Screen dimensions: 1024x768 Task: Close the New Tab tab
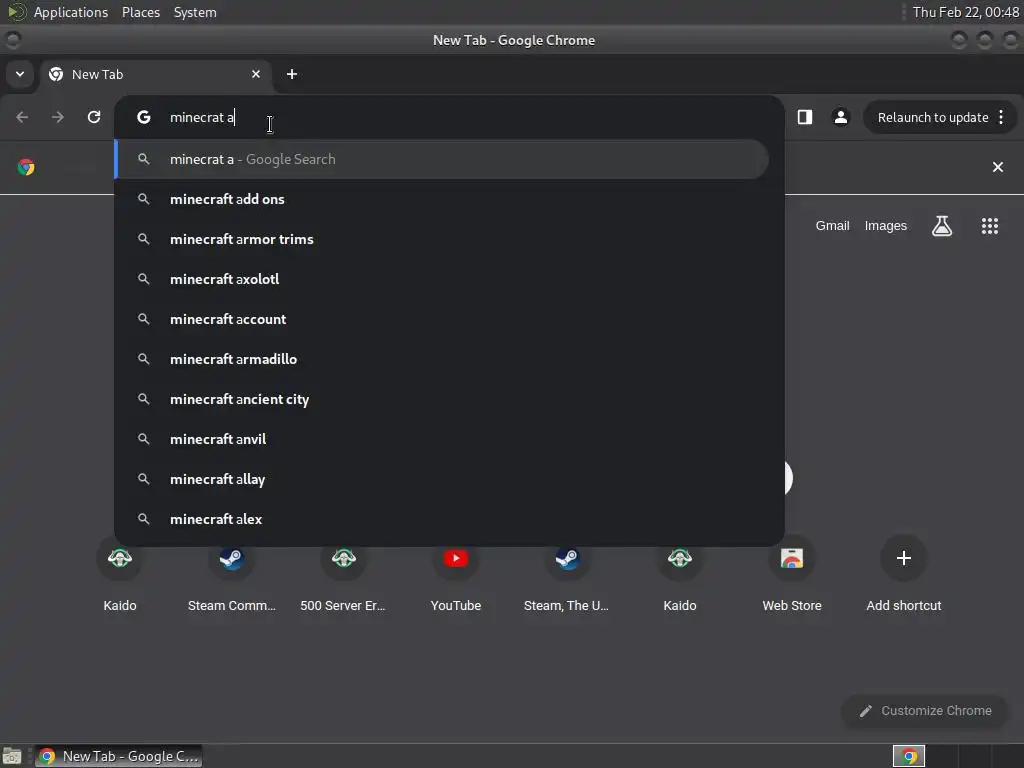(x=256, y=74)
